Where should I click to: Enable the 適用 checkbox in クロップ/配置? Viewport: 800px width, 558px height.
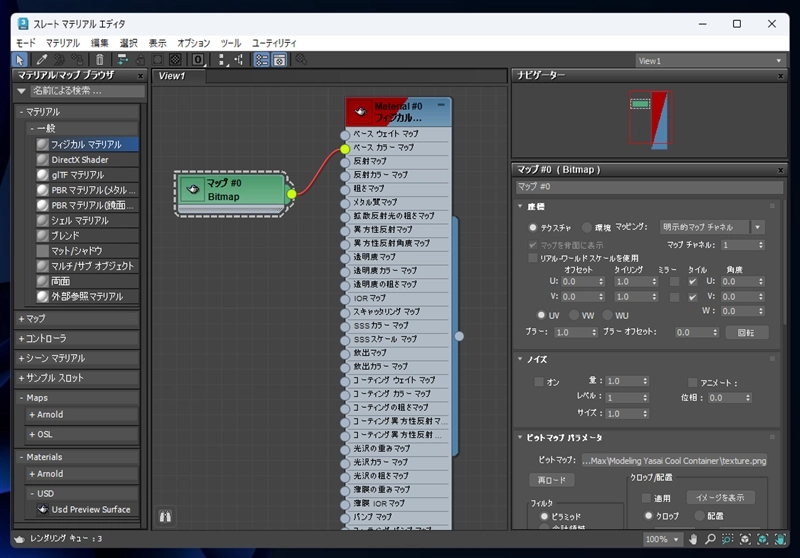coord(646,498)
